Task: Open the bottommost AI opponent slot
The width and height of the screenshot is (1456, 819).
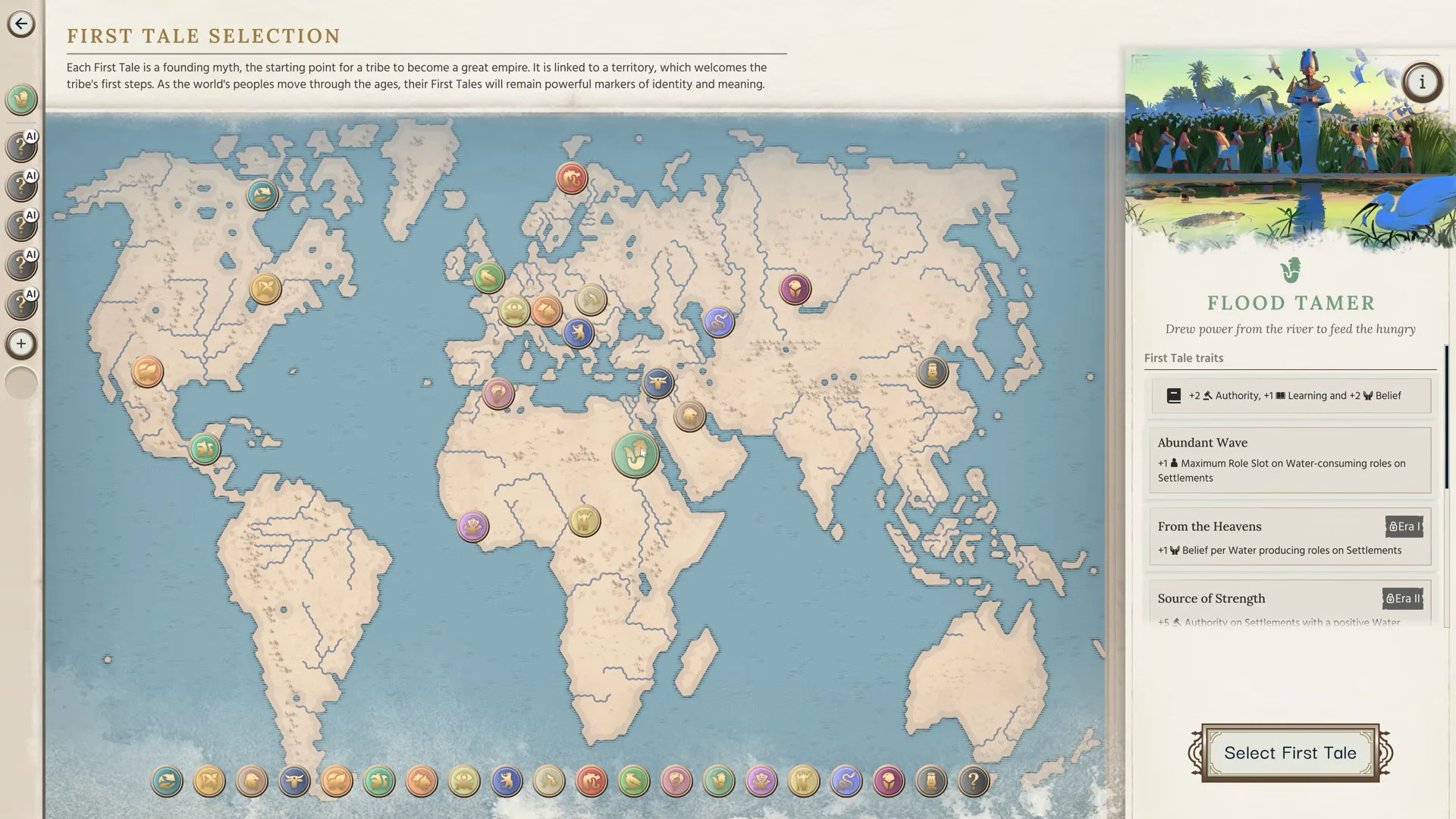Action: [21, 303]
